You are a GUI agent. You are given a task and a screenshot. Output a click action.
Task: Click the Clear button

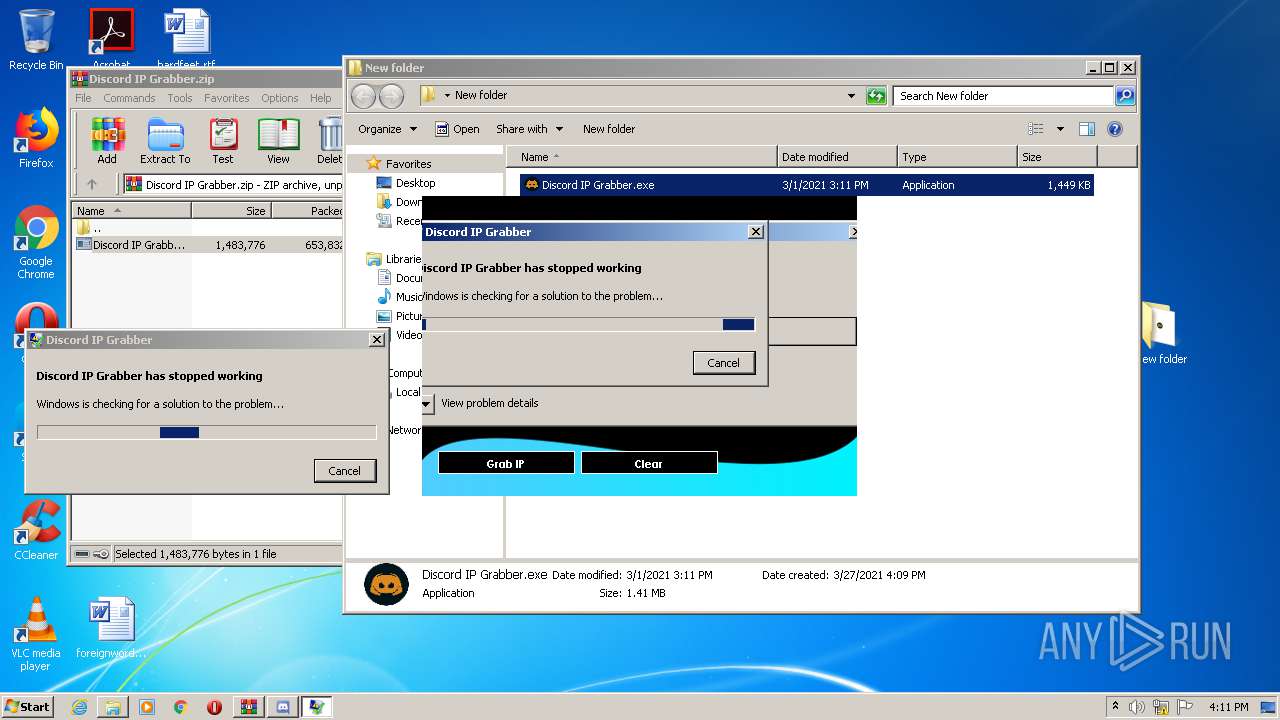pos(648,463)
